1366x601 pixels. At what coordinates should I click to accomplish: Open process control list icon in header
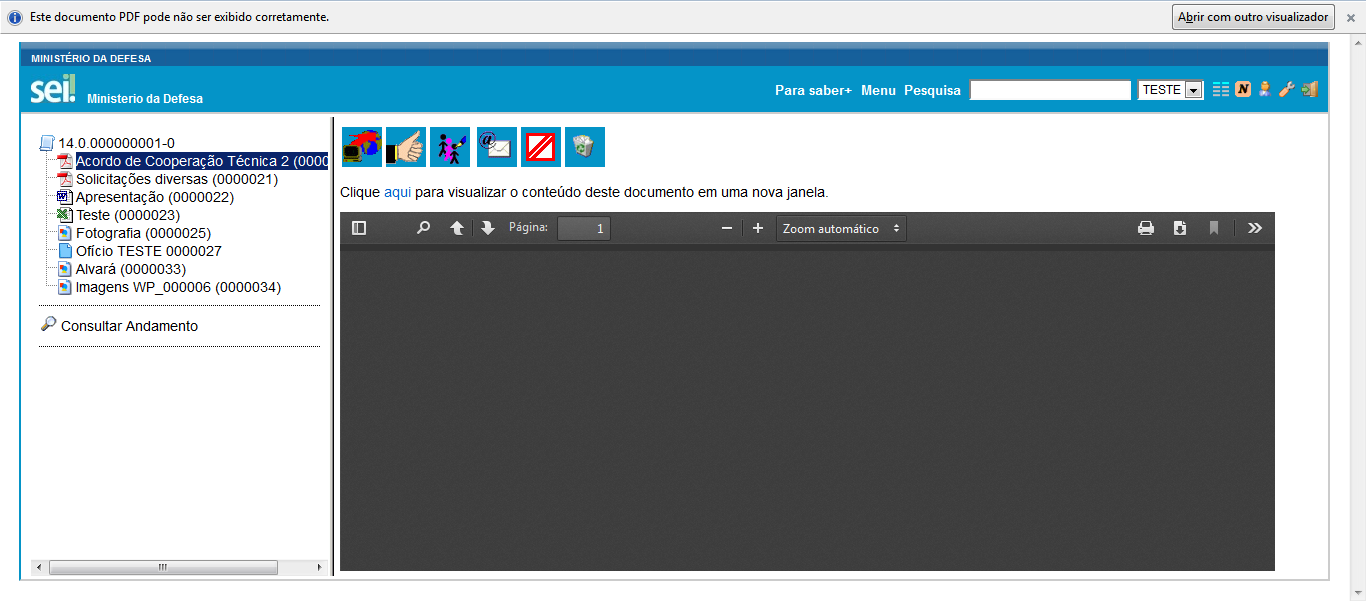pos(1221,89)
